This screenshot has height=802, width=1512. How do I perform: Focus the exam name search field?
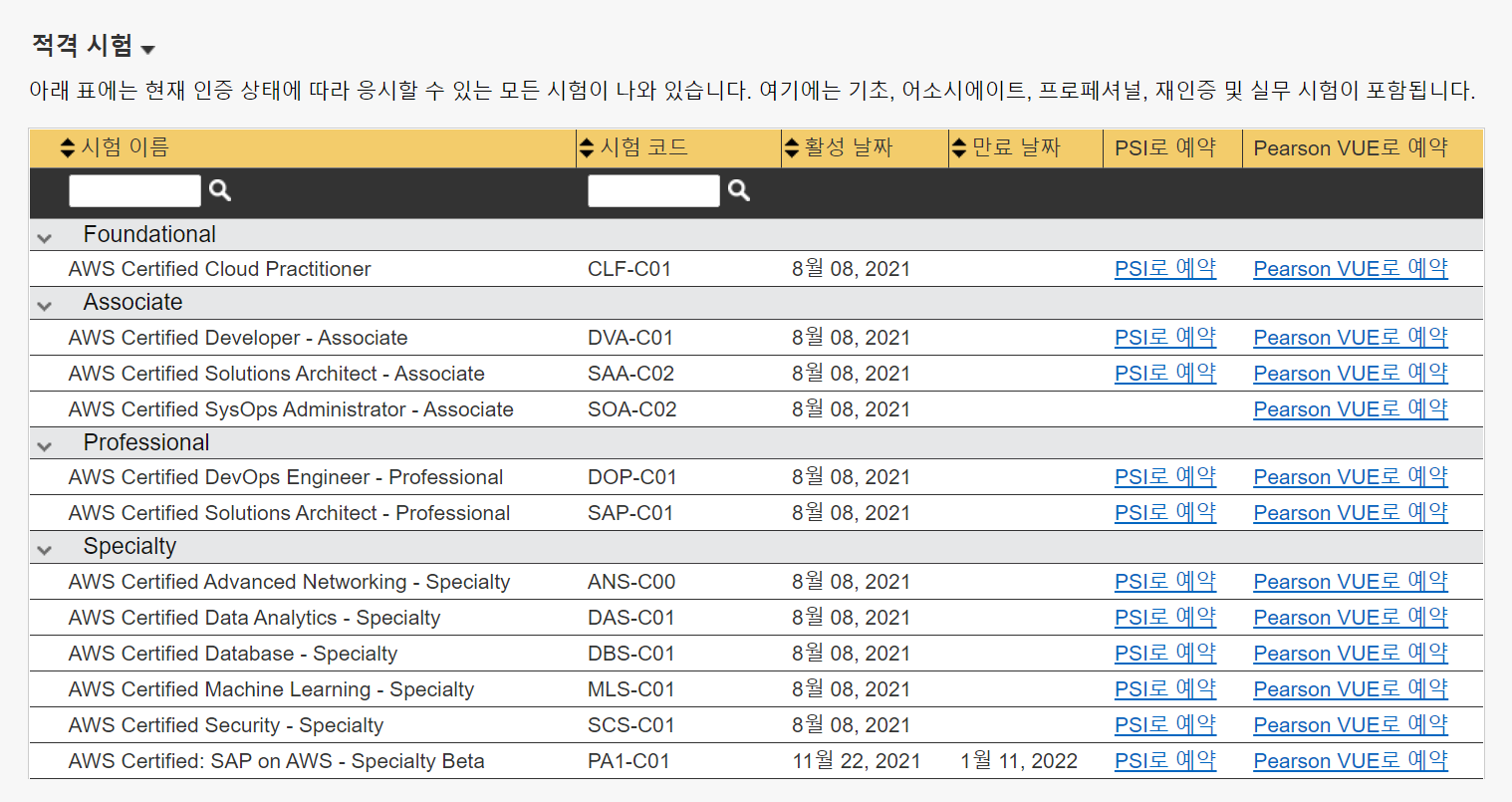[x=134, y=190]
